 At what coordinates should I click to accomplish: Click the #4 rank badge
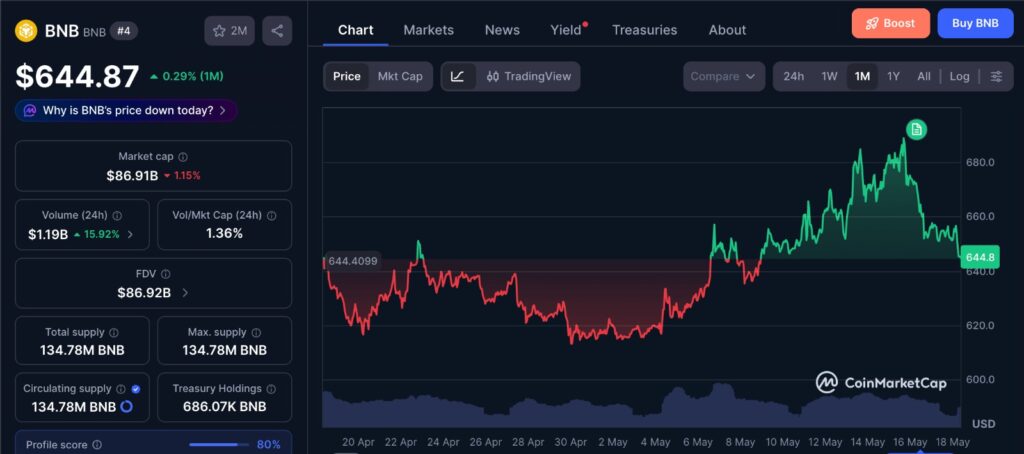123,31
